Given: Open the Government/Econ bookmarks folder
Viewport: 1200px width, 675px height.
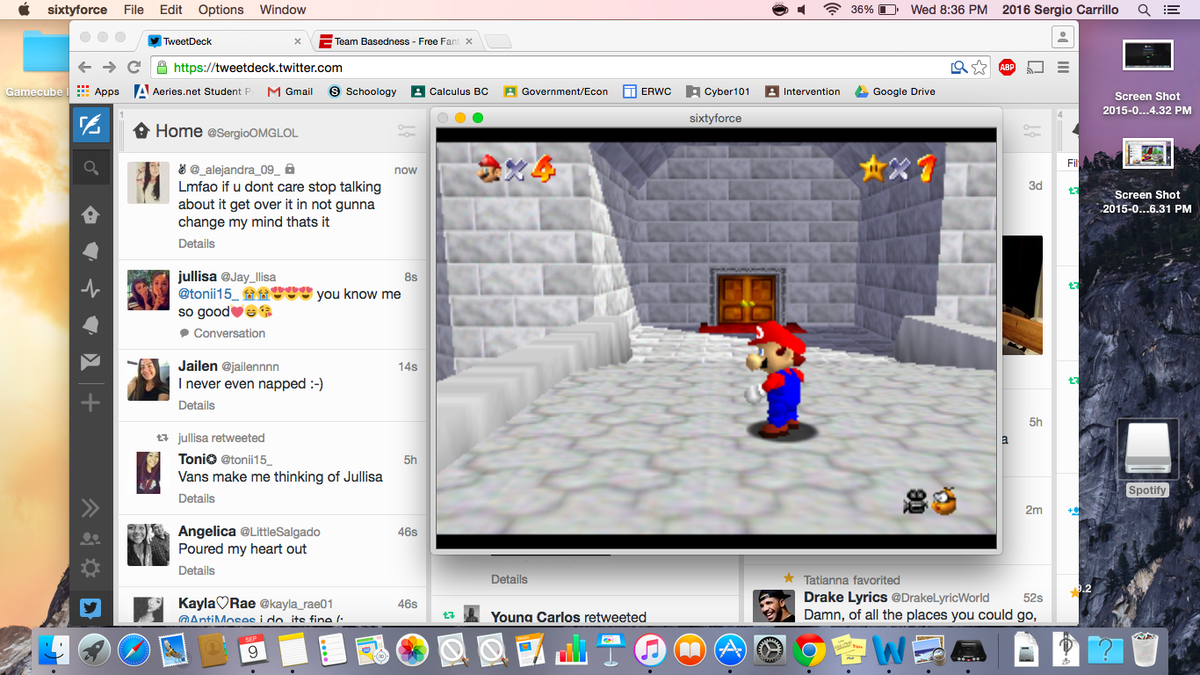Looking at the screenshot, I should pos(556,91).
